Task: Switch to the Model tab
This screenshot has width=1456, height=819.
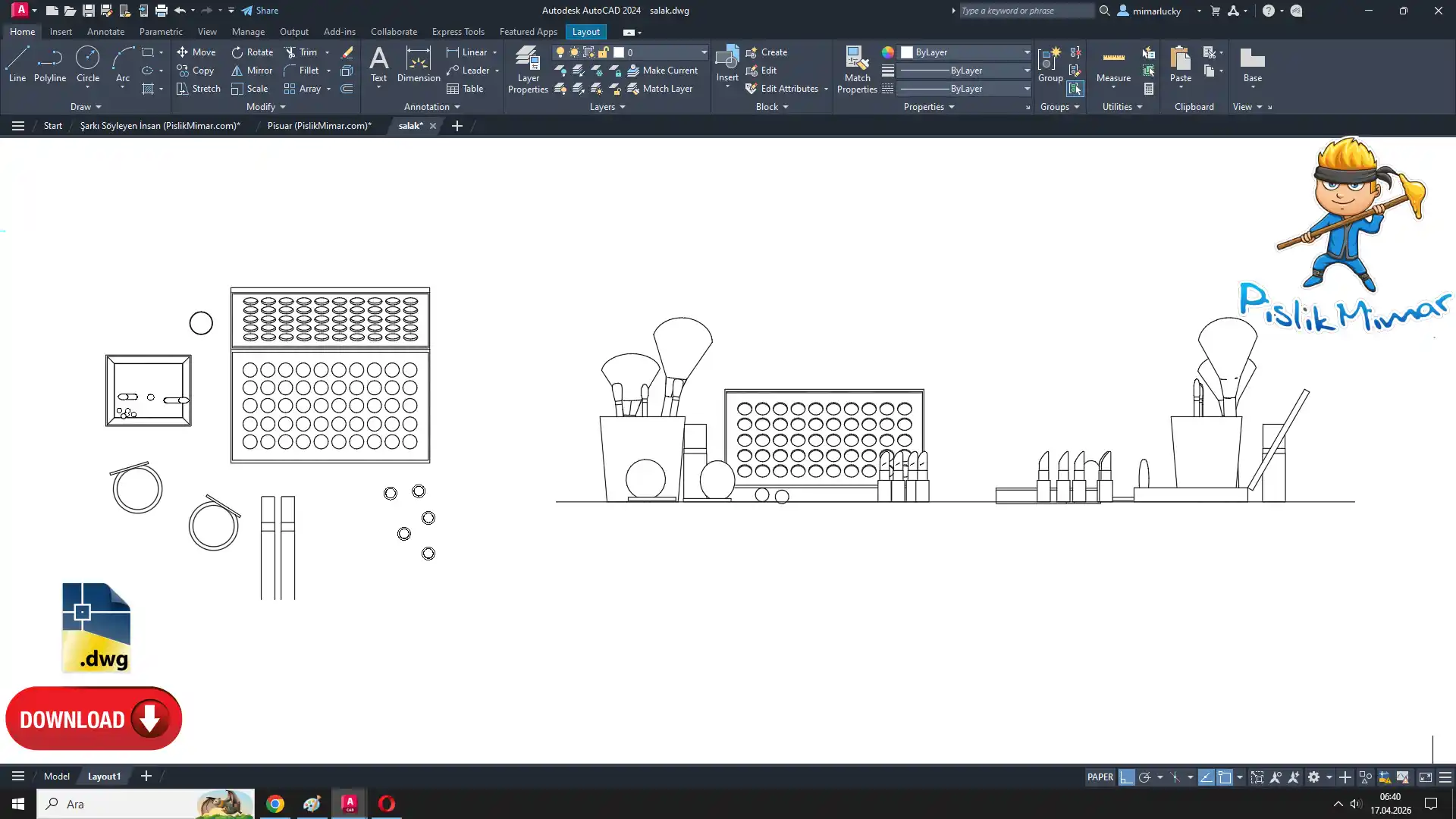Action: 56,776
